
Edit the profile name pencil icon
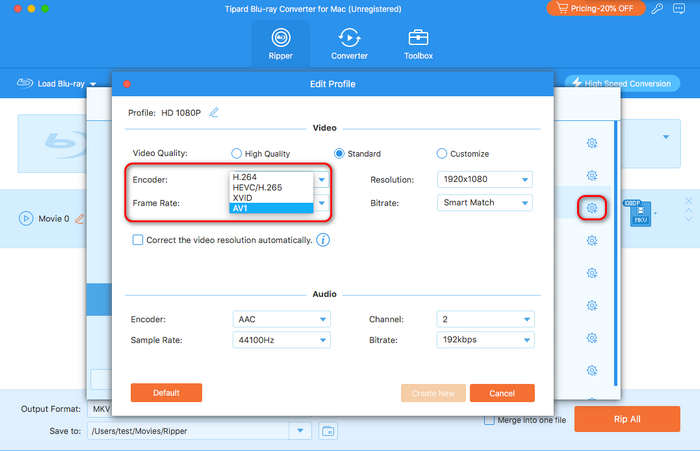click(214, 113)
